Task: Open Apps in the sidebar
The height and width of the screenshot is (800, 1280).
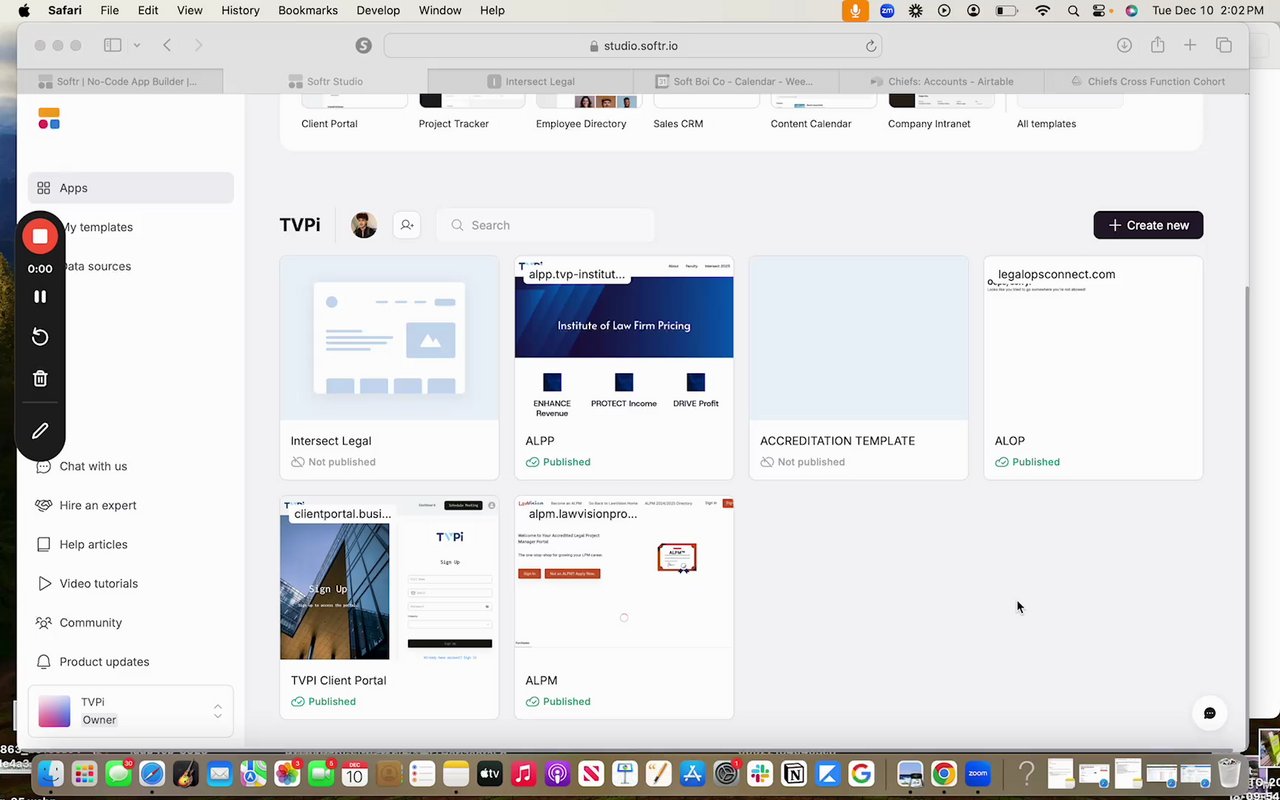Action: coord(131,188)
